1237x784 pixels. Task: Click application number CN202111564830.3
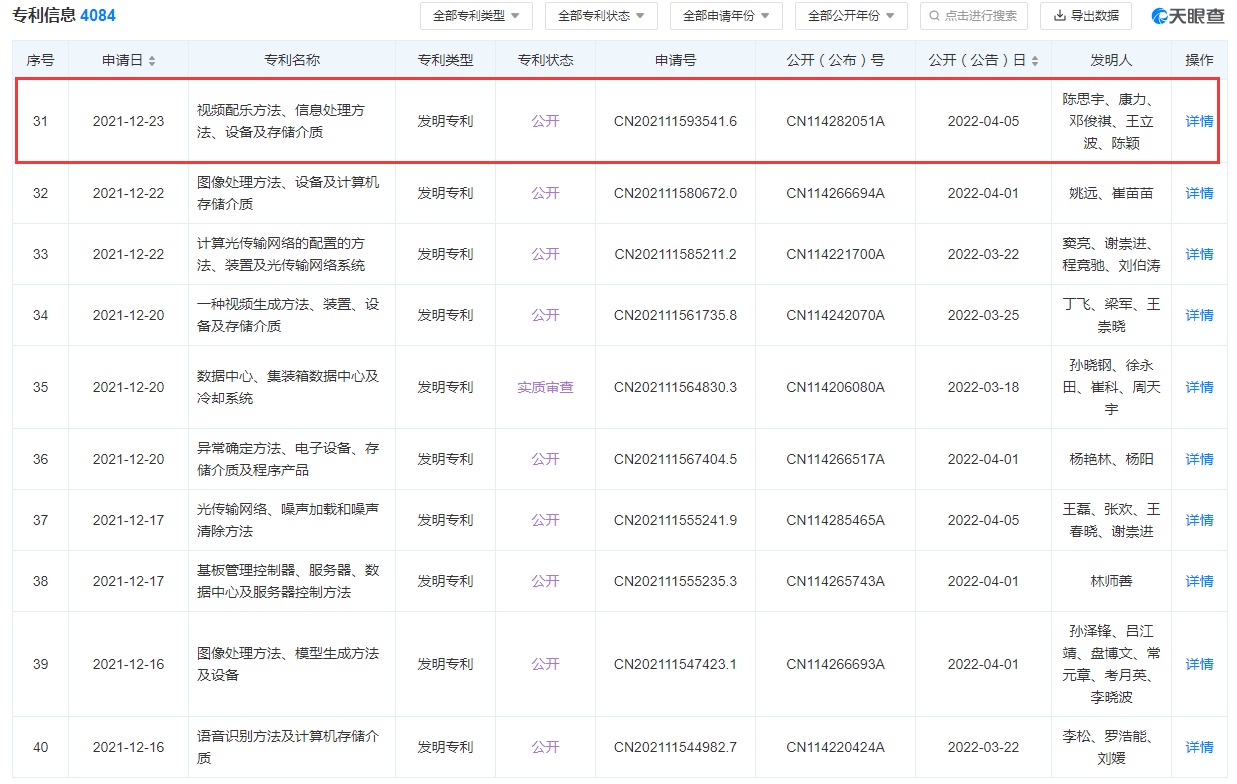[675, 387]
